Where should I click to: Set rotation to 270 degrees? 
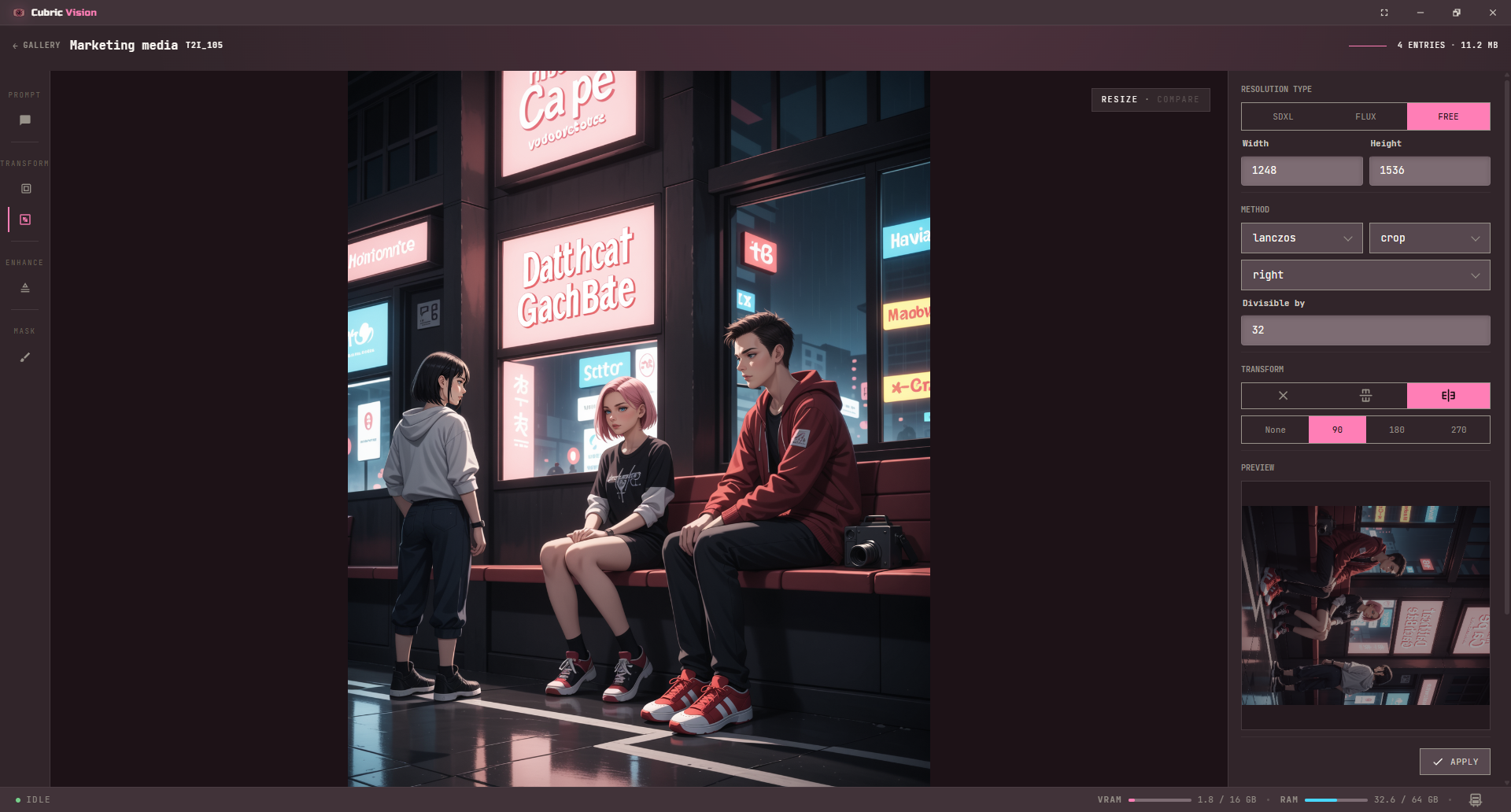coord(1458,430)
